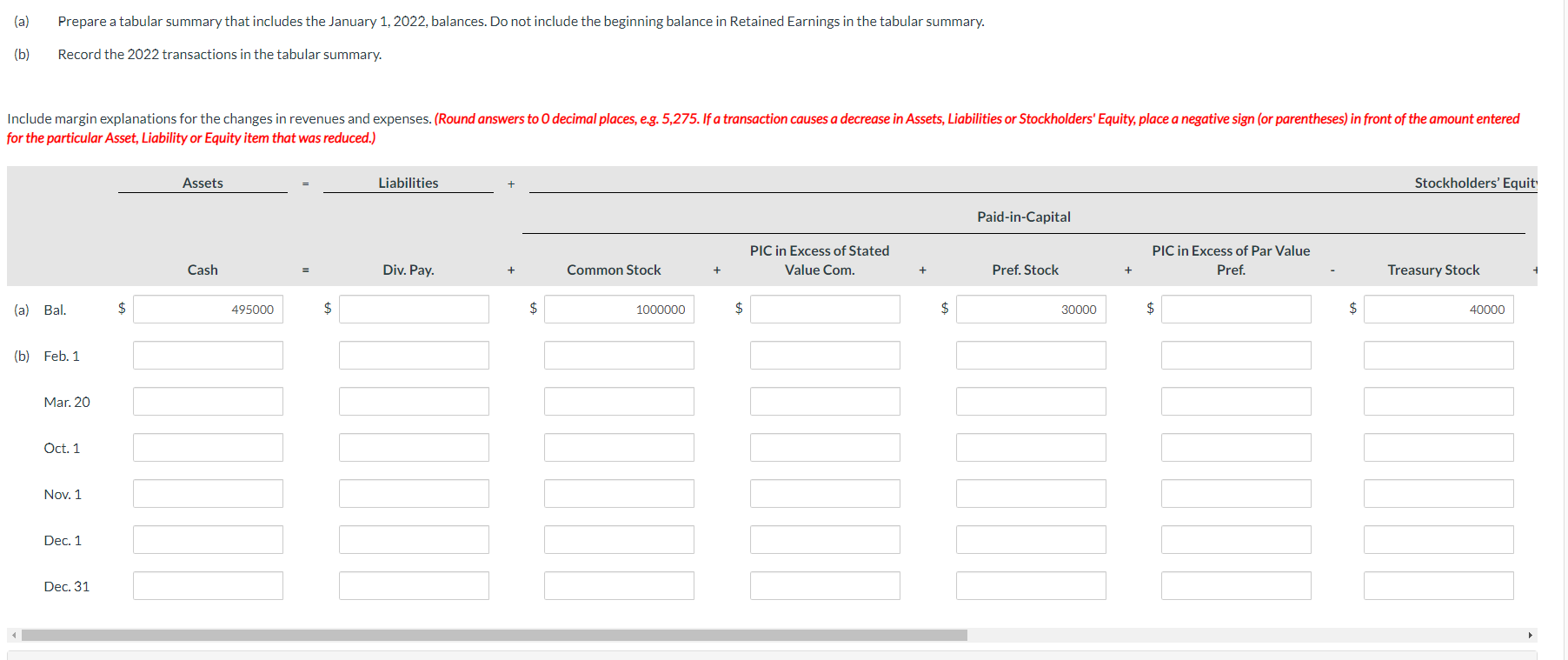Select PIC in Excess of Stated Value Bal. field

tap(825, 309)
